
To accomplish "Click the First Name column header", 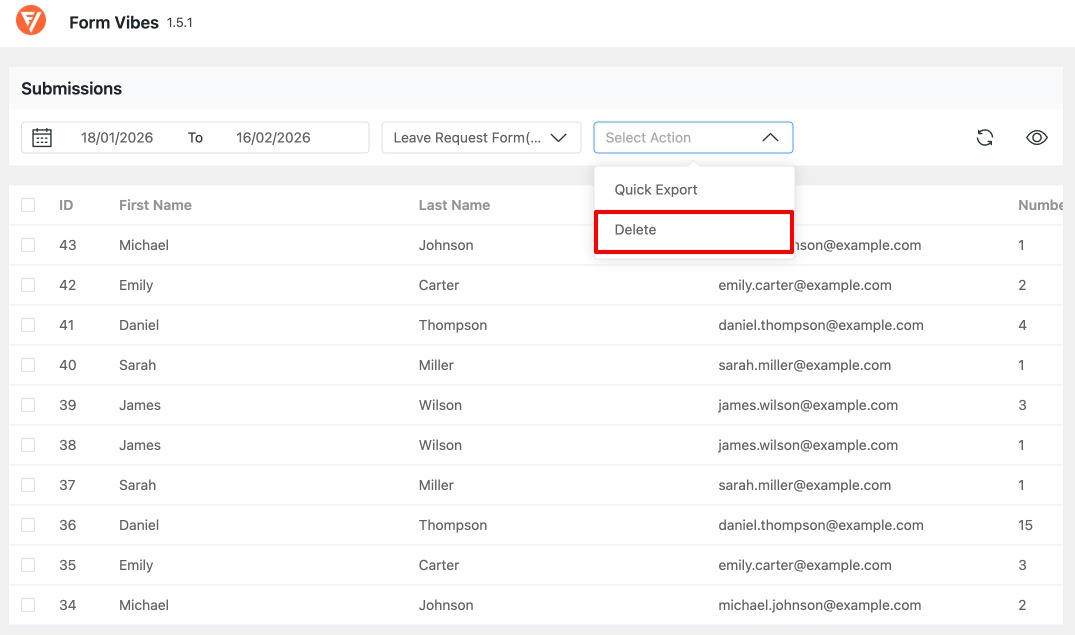I will click(155, 205).
